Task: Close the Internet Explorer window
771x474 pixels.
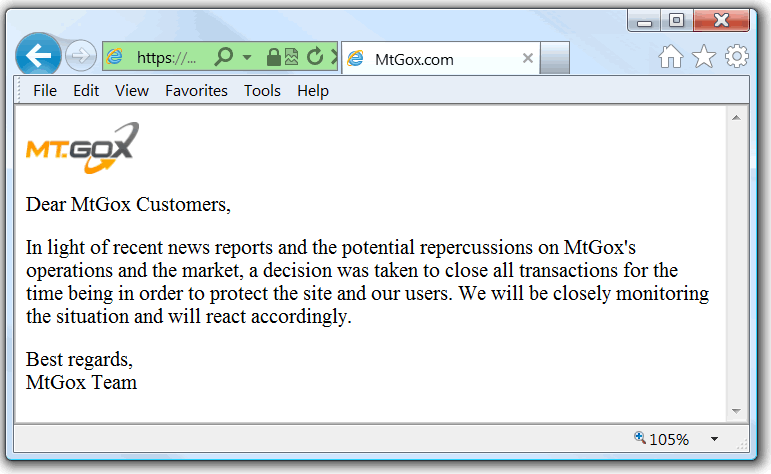Action: pyautogui.click(x=721, y=21)
